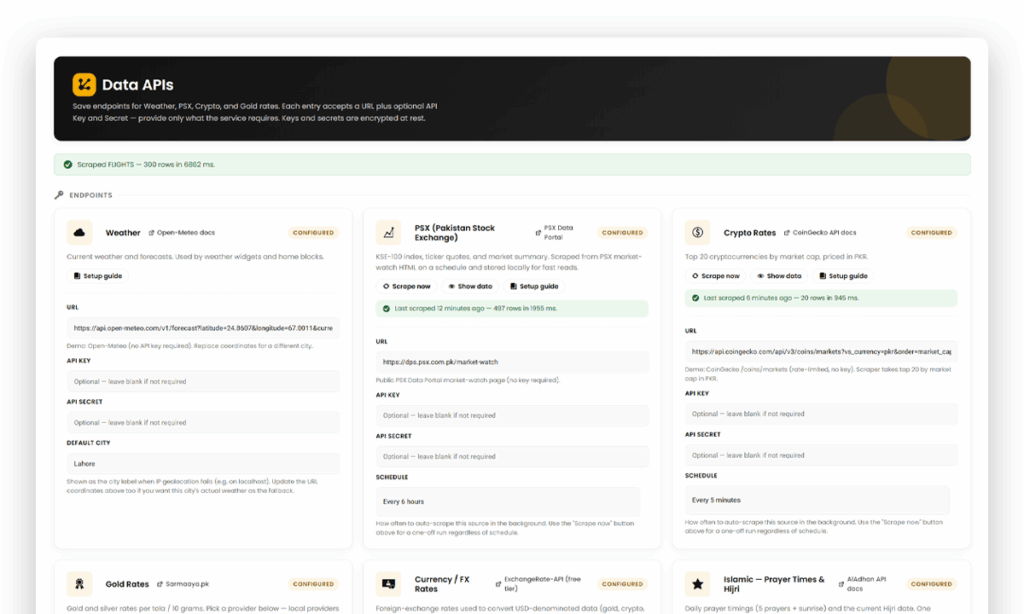Open the Crypto Rates Setup guide

pos(843,276)
